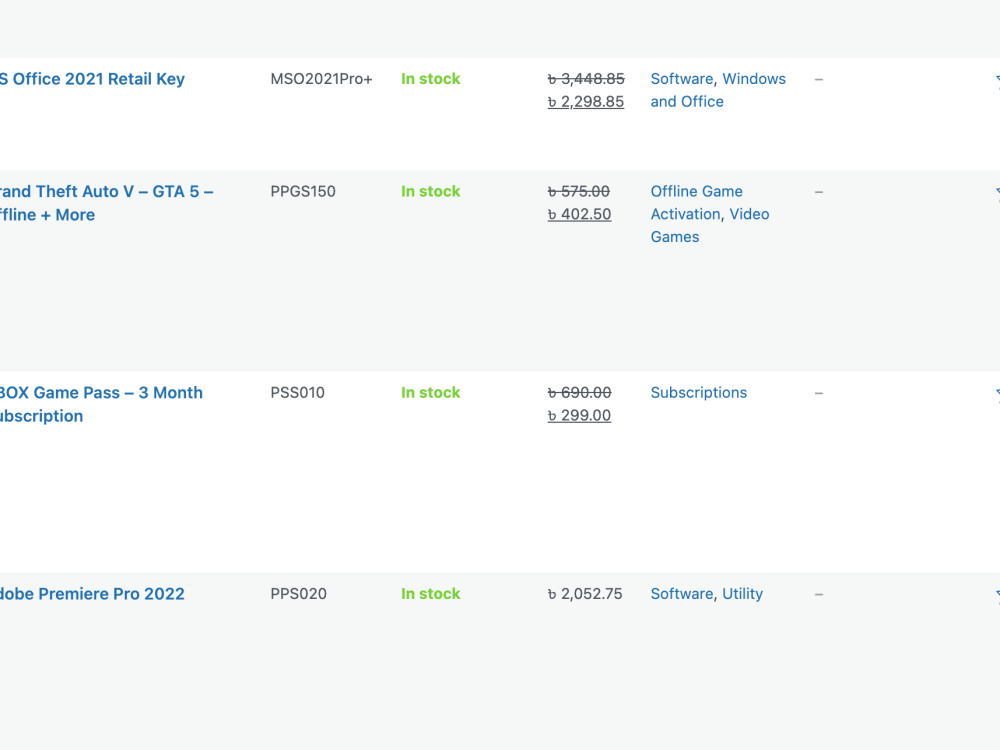Click the Software link in the Premiere Pro row
The height and width of the screenshot is (750, 1000).
coord(681,593)
